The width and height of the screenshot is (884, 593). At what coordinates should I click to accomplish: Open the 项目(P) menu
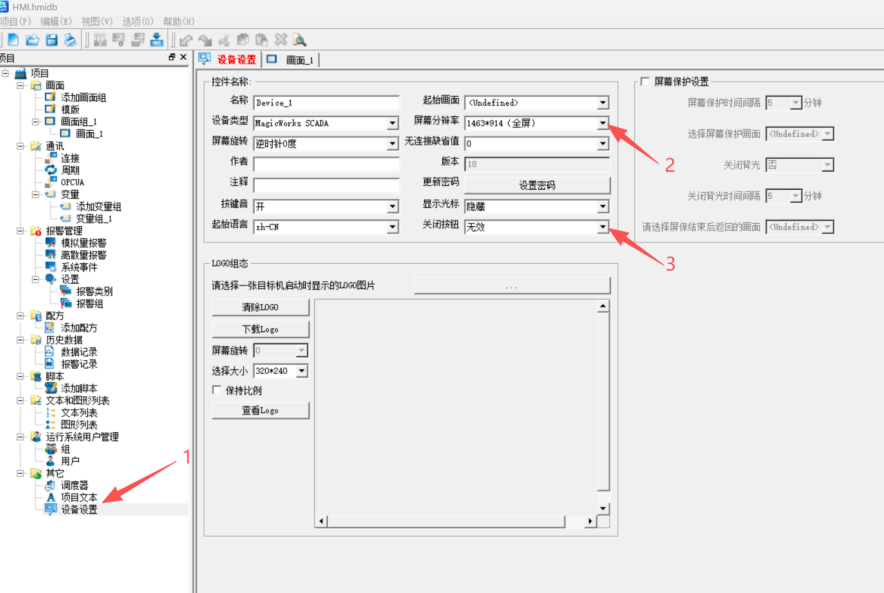click(15, 21)
